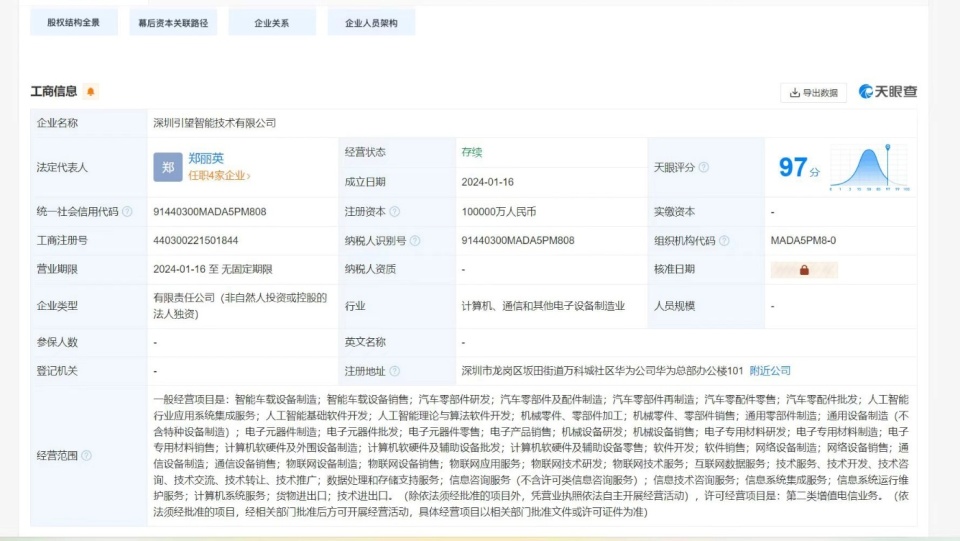
Task: Click industry value 计算机、通信和其他电子设备制造业
Action: tap(543, 306)
